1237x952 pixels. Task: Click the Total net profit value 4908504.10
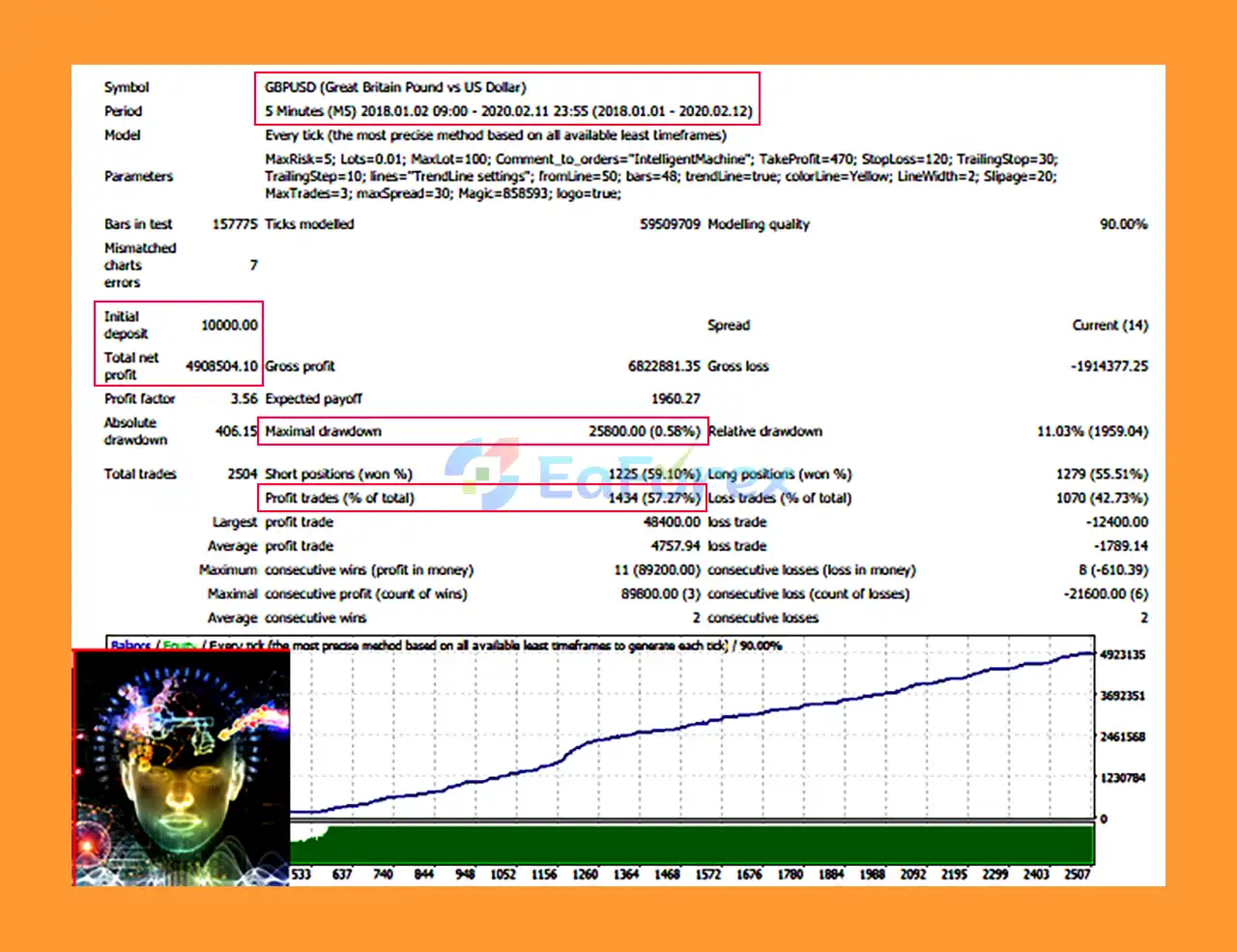pyautogui.click(x=222, y=366)
